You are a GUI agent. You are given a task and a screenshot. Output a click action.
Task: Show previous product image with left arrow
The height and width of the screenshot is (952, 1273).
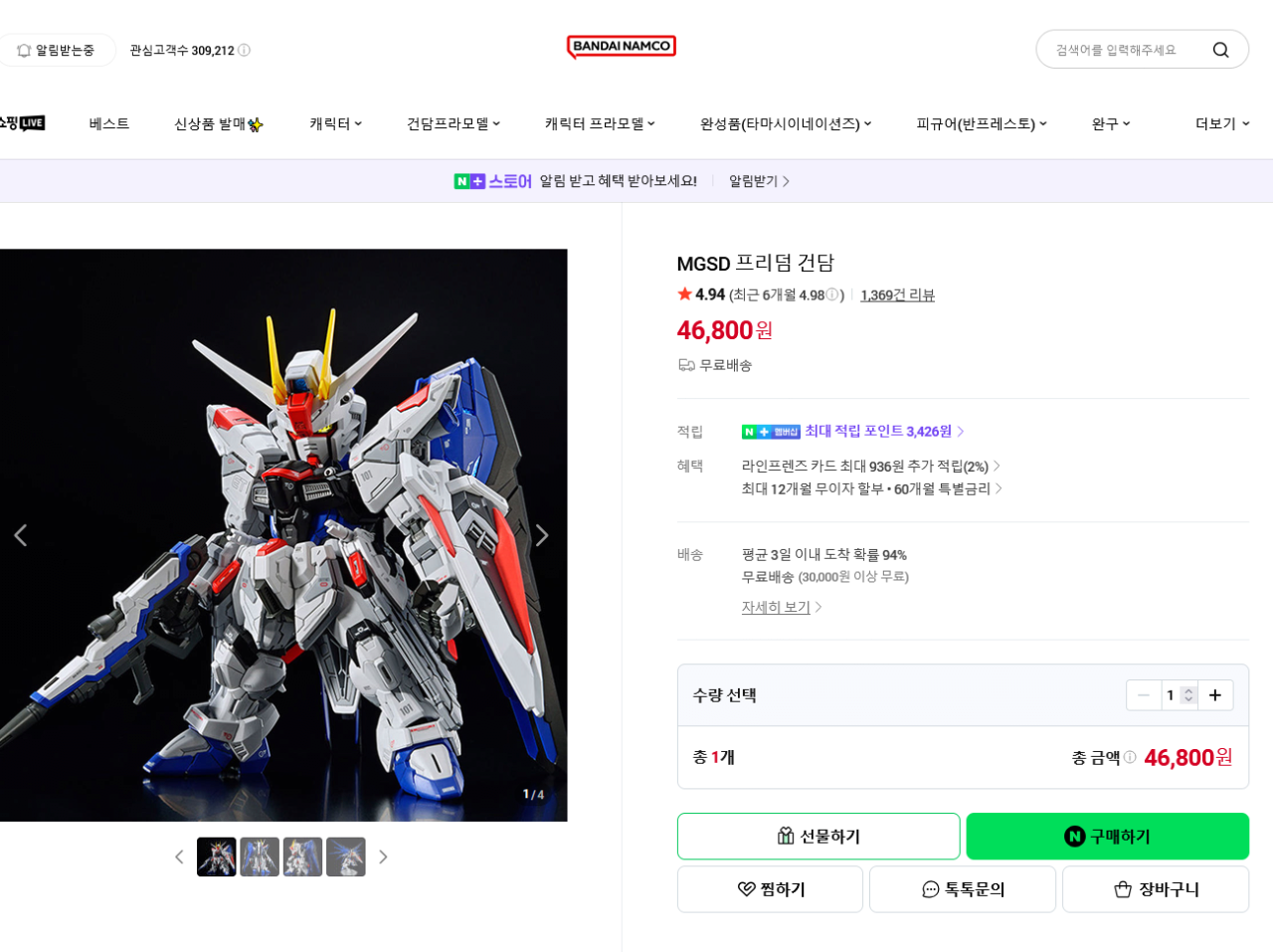20,535
